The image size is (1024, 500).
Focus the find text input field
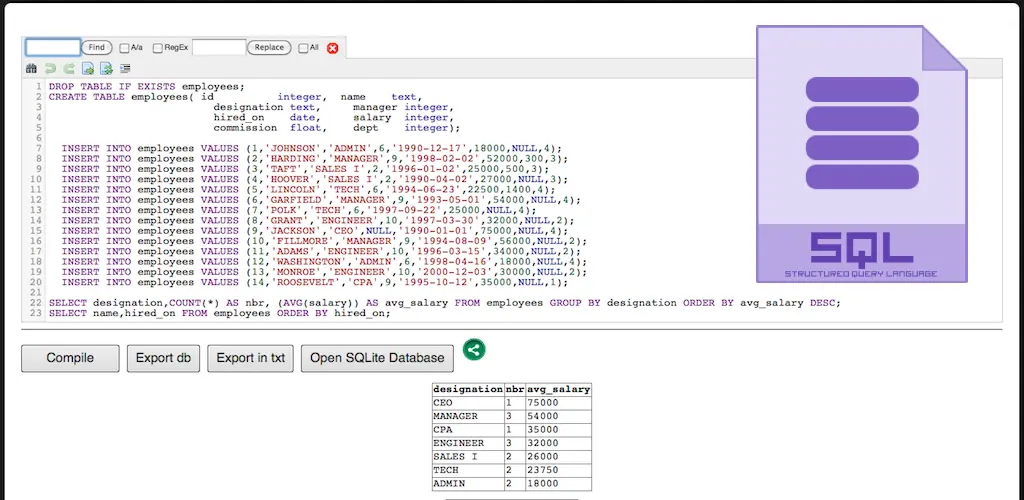click(53, 47)
